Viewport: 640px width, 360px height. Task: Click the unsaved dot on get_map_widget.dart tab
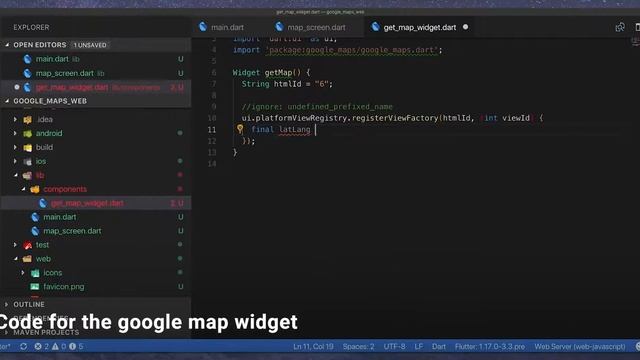click(465, 27)
